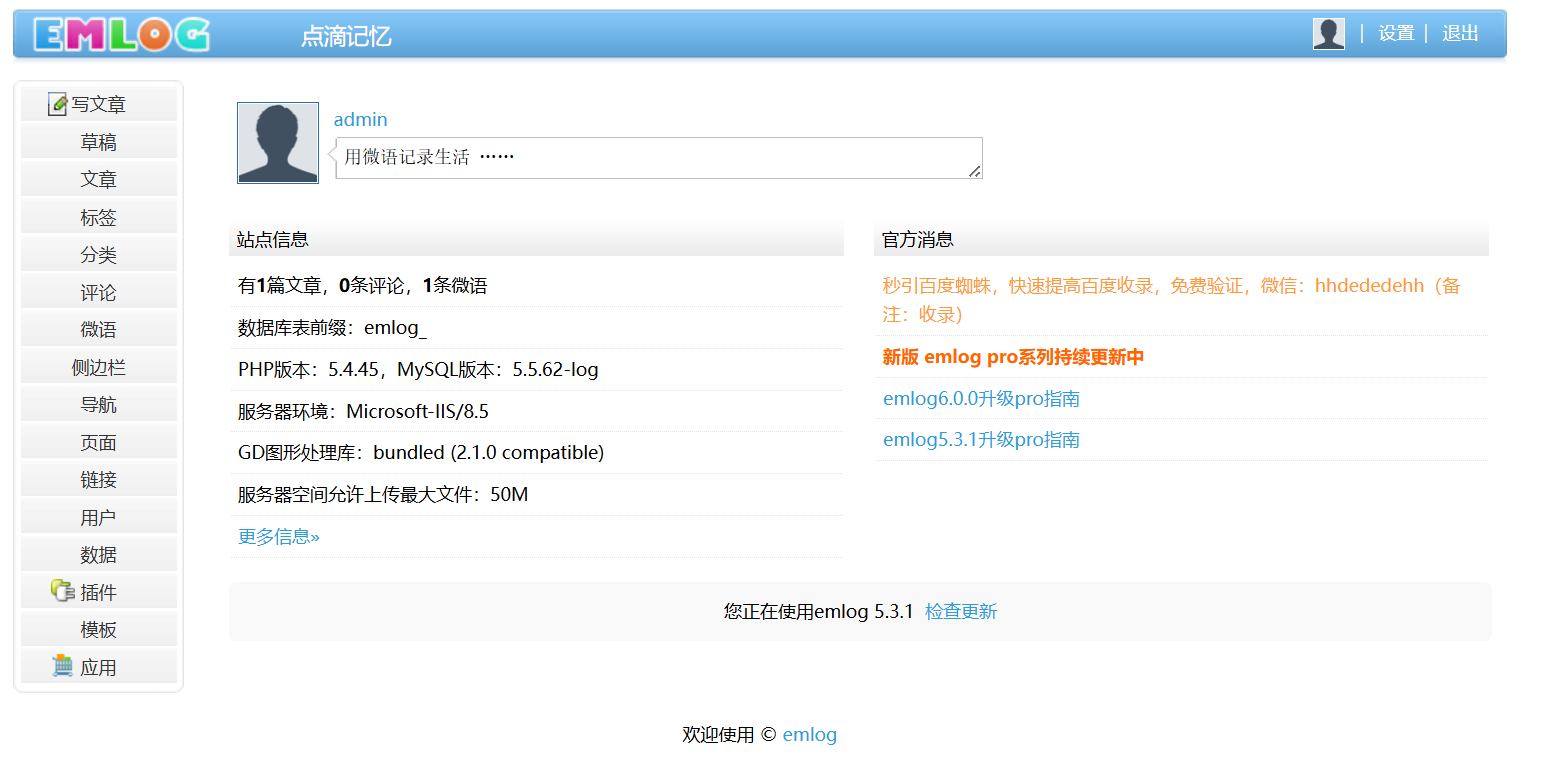Focus the 用微语记录生活 text box
Viewport: 1549px width, 760px height.
[x=659, y=158]
